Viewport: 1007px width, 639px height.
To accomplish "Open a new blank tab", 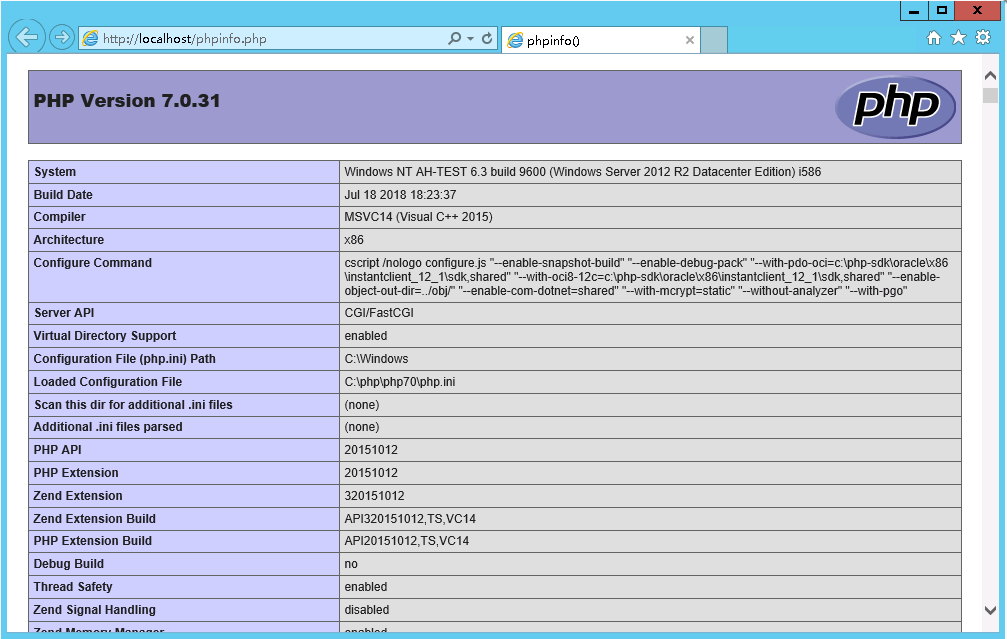I will [713, 40].
